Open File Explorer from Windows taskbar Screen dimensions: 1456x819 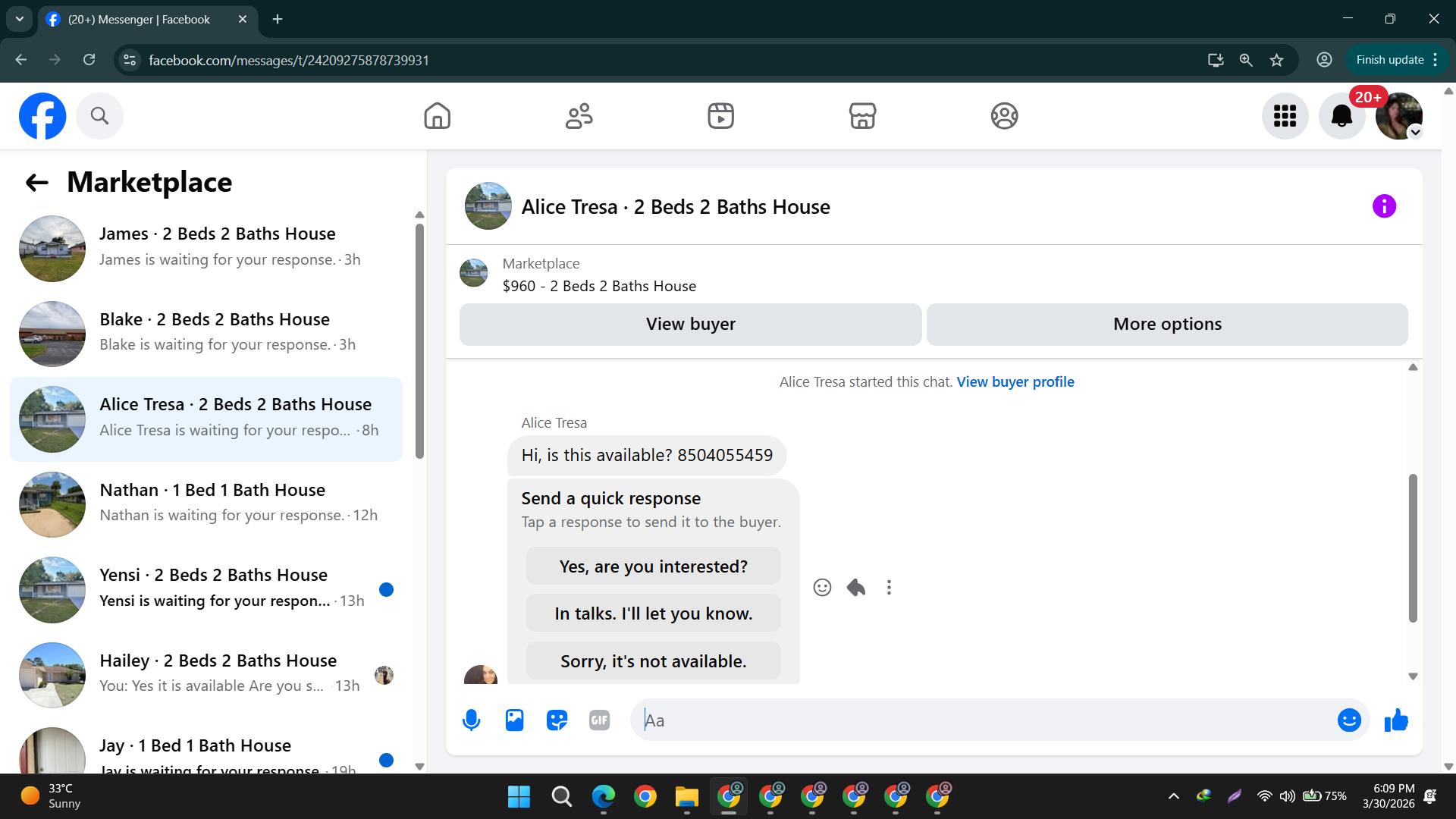click(686, 796)
